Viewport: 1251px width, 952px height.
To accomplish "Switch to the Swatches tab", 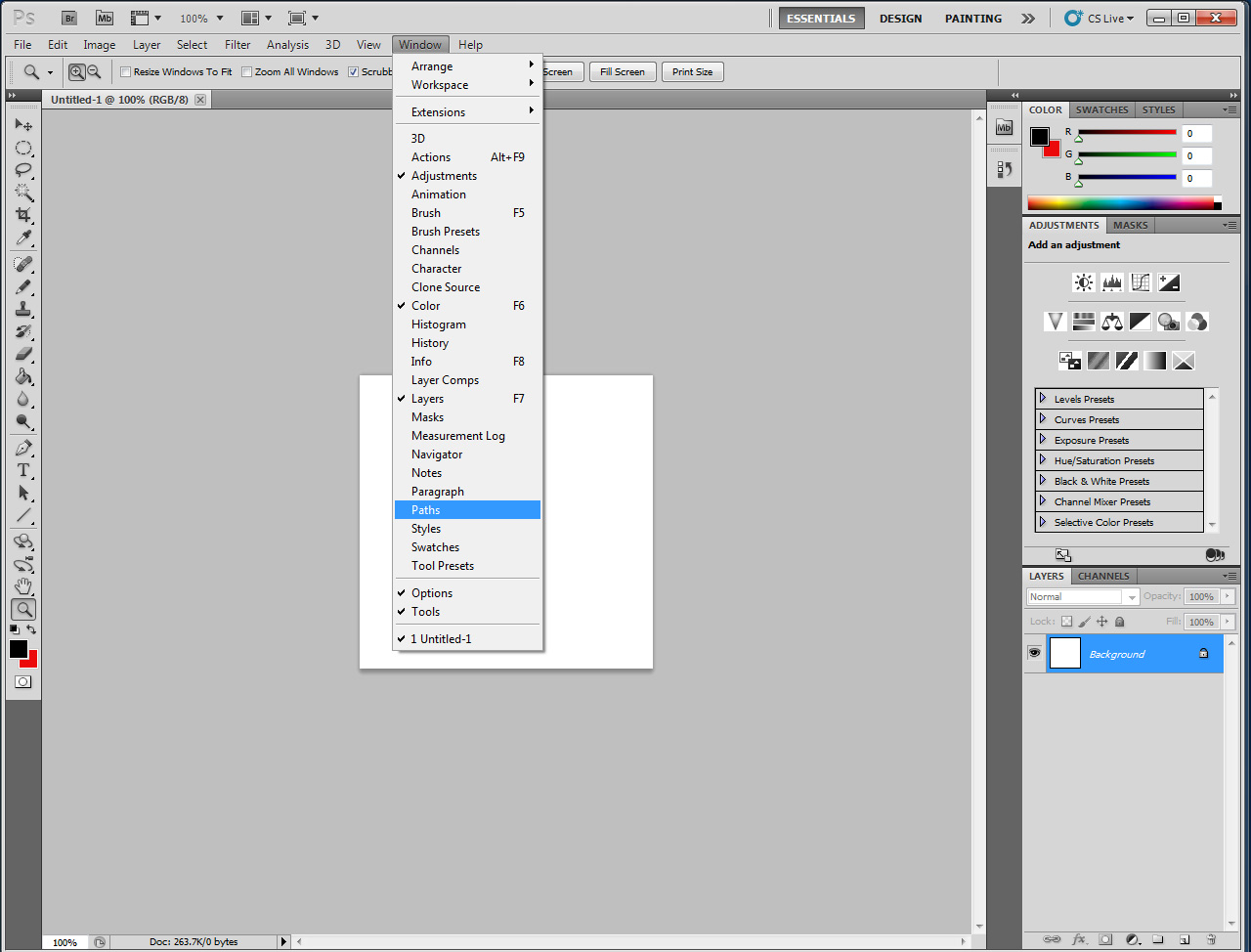I will 1101,110.
